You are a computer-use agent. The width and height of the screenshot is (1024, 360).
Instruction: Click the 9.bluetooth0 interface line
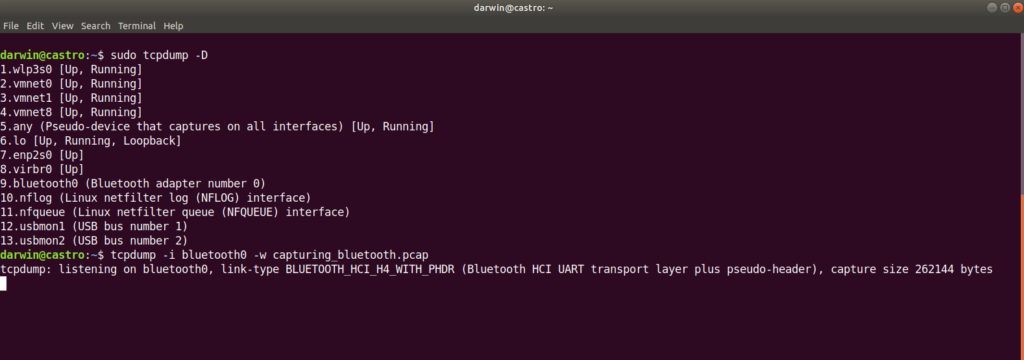(133, 183)
